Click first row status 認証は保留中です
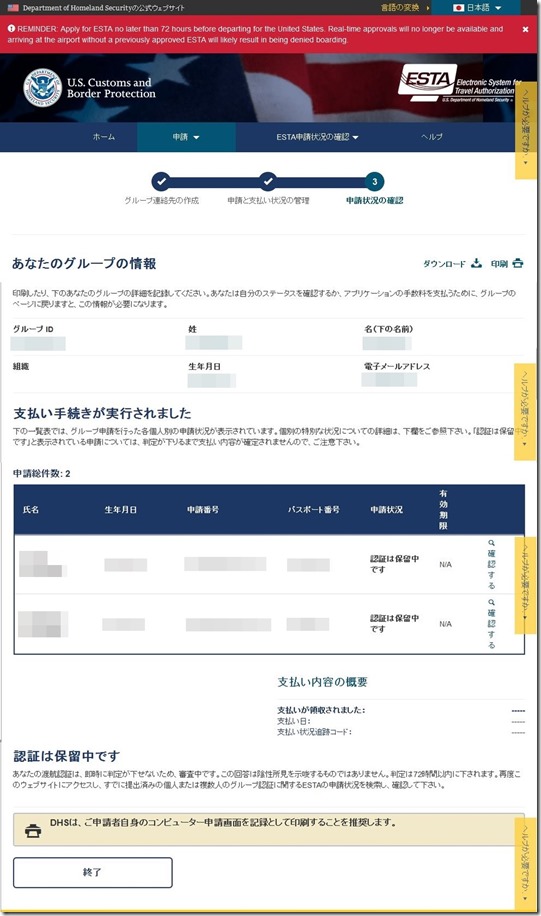 tap(394, 564)
